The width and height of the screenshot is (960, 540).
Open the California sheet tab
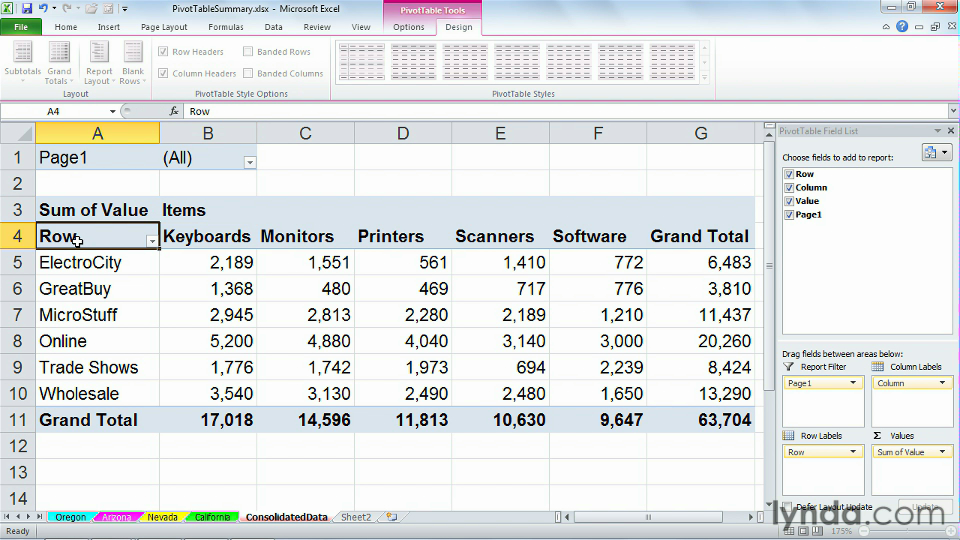(x=212, y=517)
